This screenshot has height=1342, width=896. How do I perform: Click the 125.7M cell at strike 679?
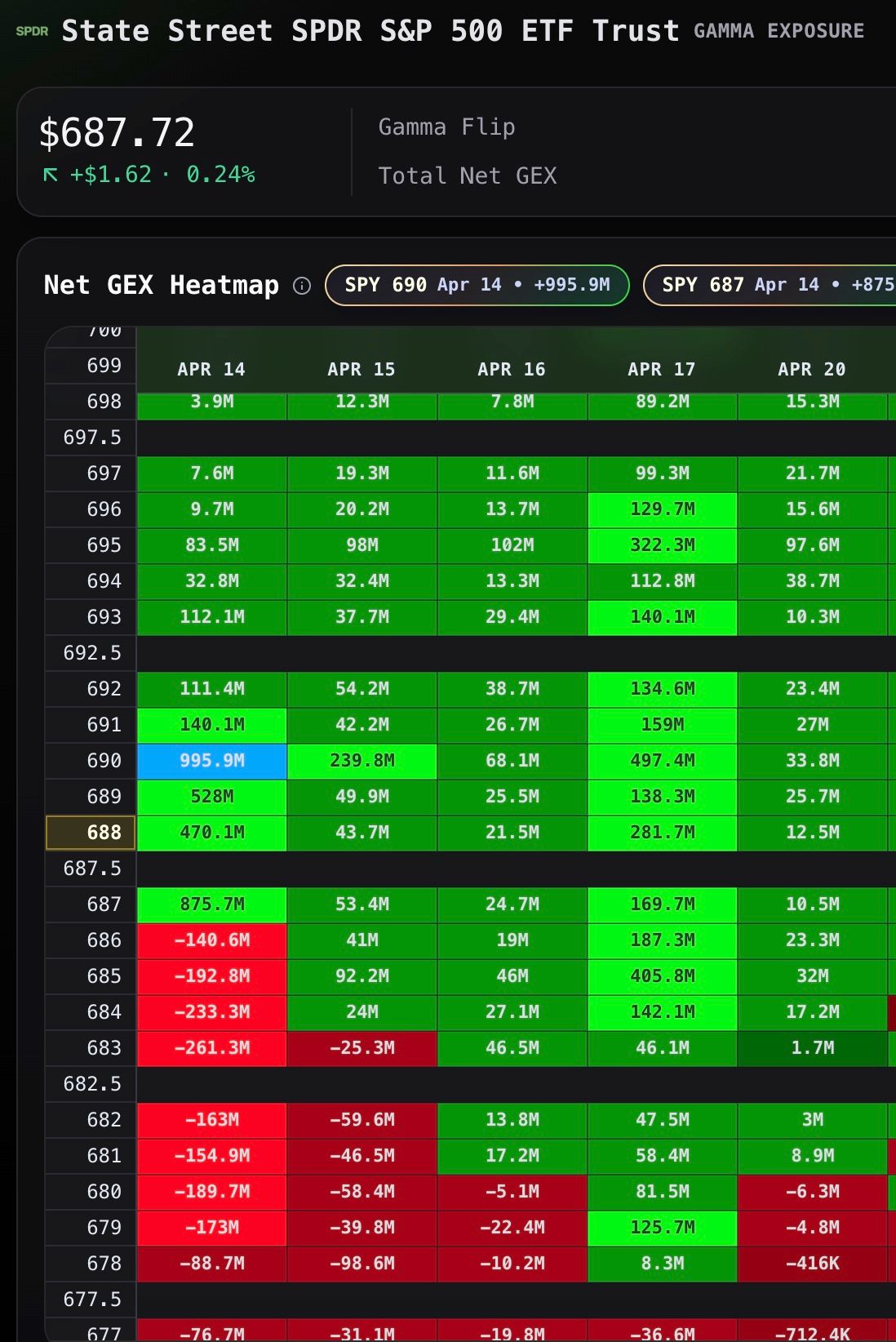[x=663, y=1228]
